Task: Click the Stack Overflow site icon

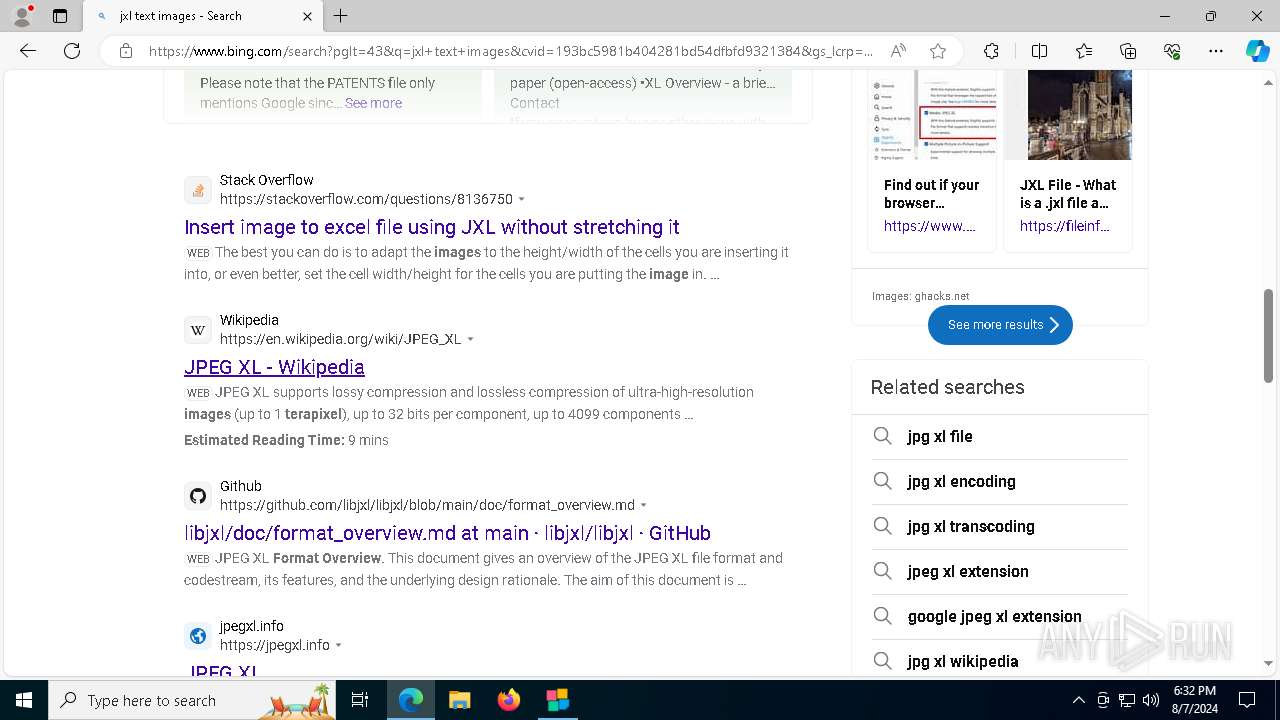Action: pos(198,190)
